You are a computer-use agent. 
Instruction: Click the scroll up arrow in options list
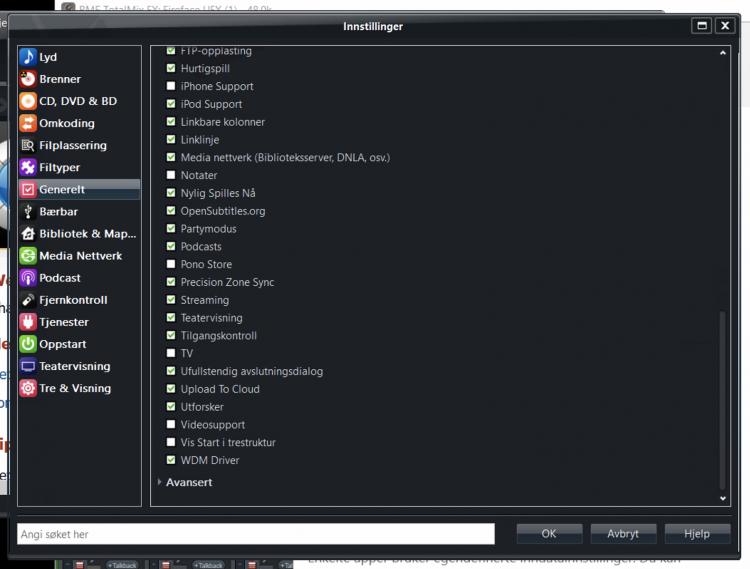pos(723,53)
